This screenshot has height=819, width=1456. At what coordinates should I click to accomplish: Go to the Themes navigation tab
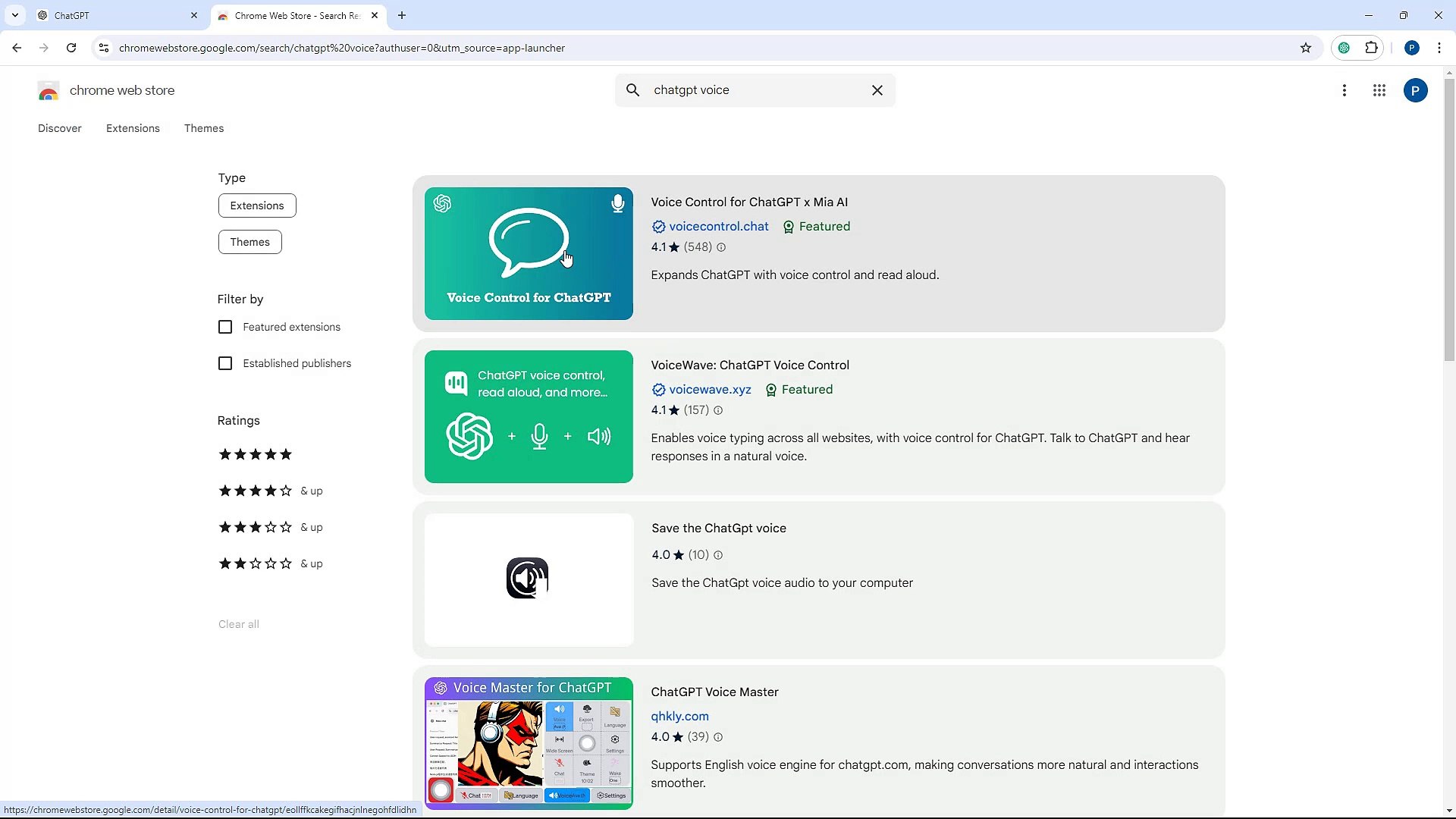204,128
